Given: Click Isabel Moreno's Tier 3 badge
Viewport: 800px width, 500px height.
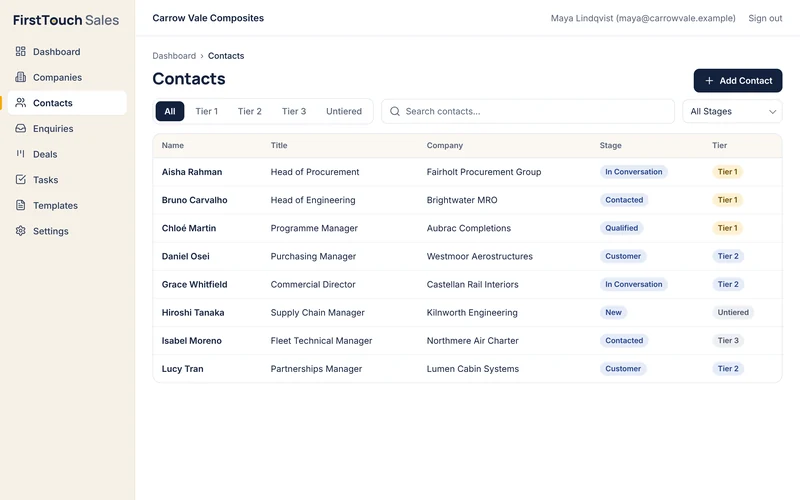Looking at the screenshot, I should pos(728,340).
